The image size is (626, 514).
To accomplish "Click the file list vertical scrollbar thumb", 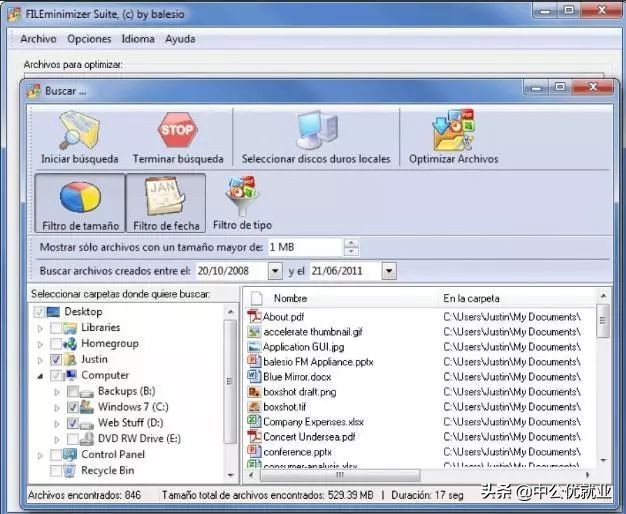I will tap(603, 321).
